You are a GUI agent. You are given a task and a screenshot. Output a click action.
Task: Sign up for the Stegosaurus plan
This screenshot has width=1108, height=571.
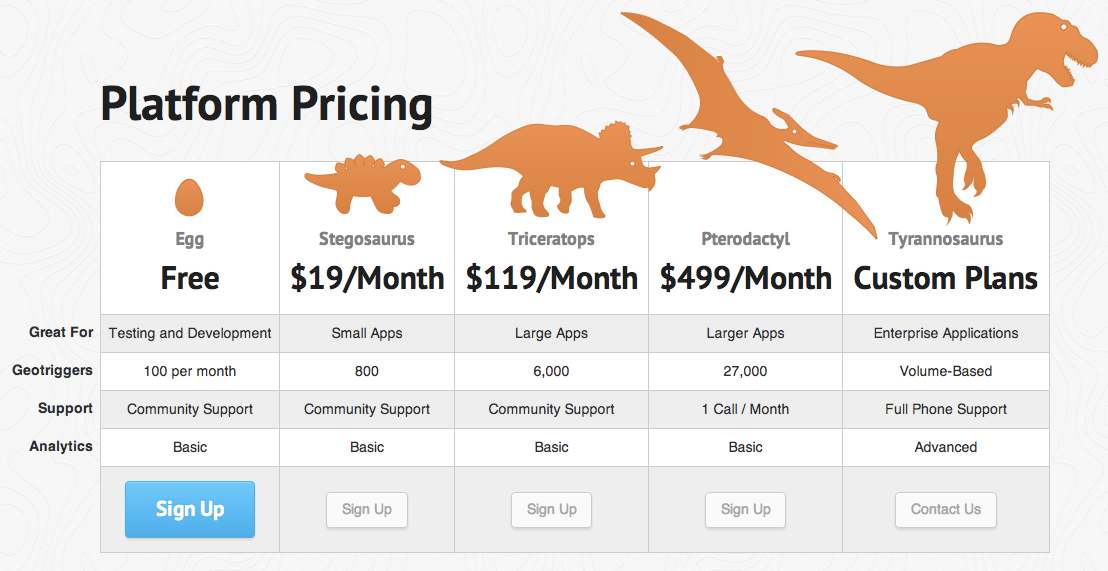[367, 509]
